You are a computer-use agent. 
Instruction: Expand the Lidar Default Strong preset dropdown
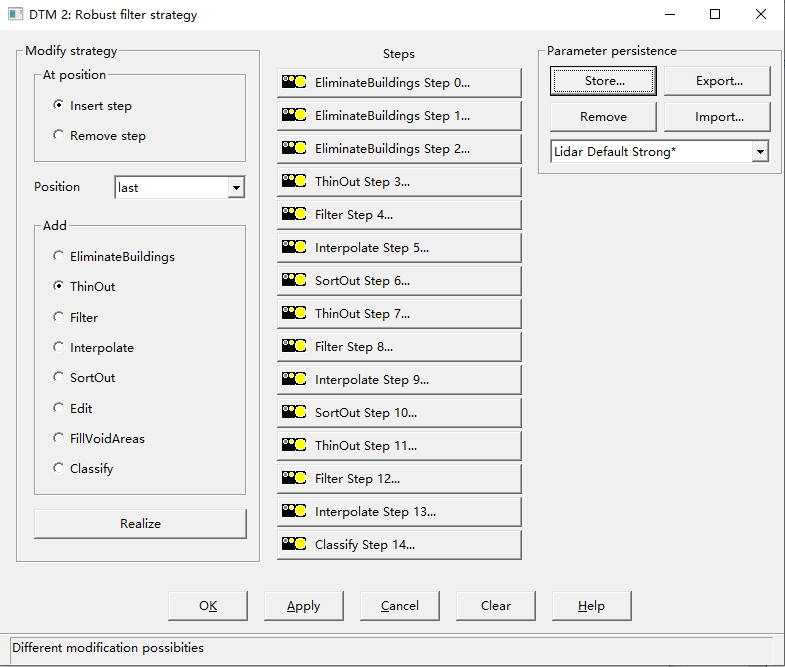(760, 152)
